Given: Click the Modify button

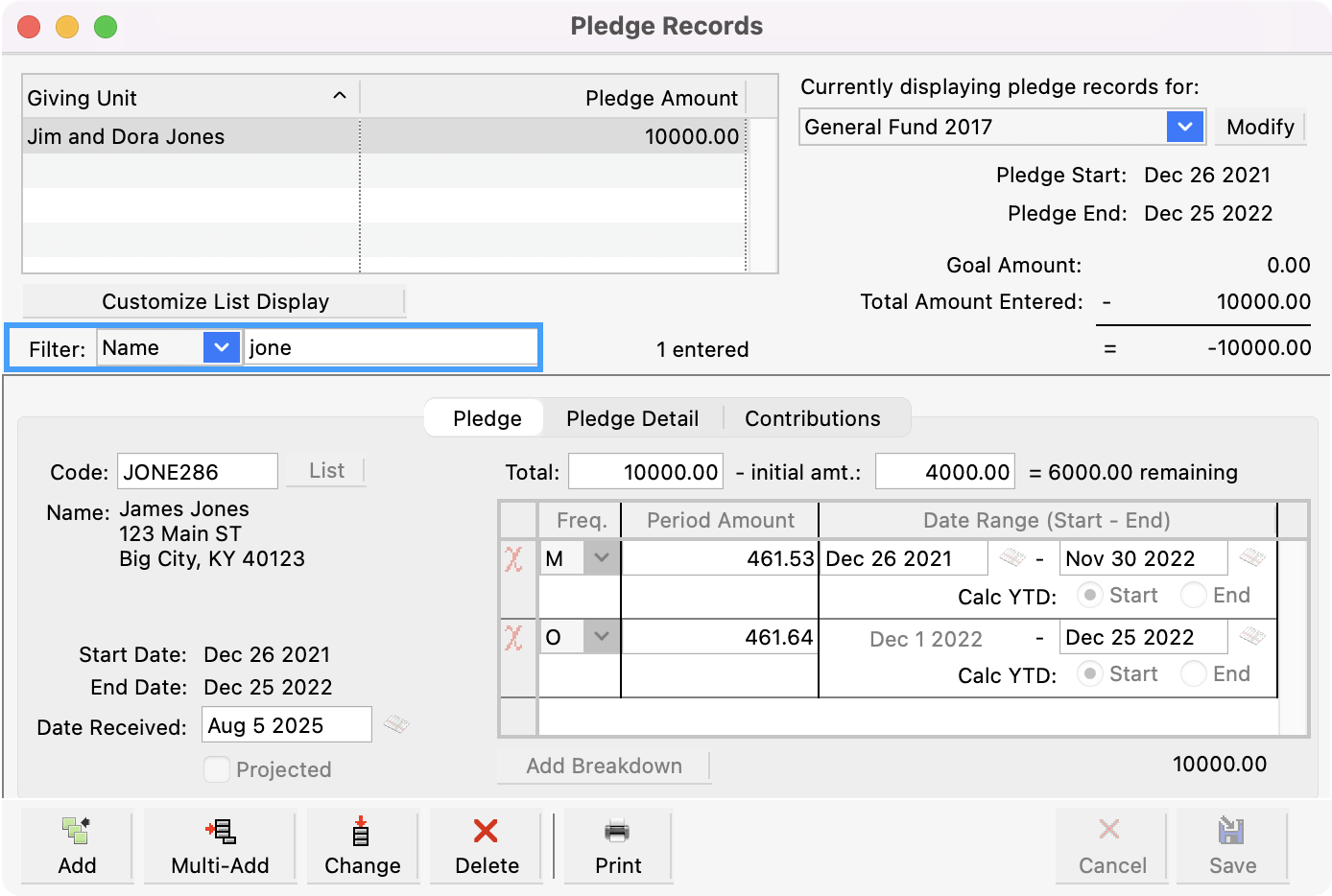Looking at the screenshot, I should coord(1260,126).
